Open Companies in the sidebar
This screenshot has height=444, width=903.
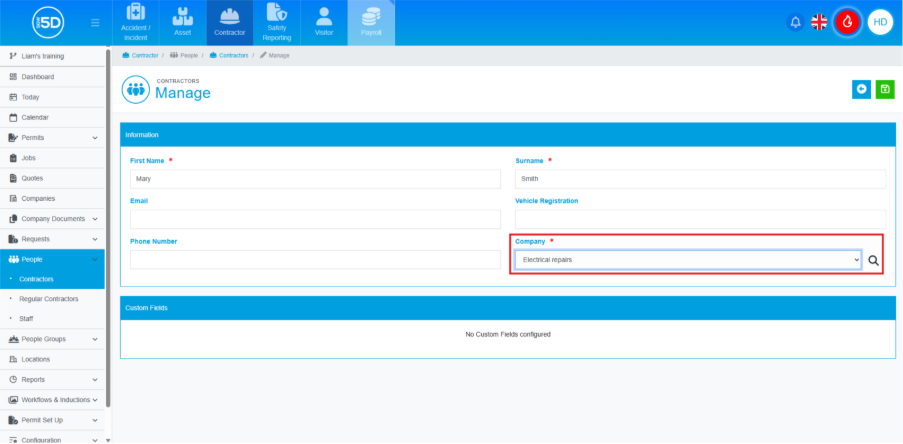coord(52,198)
